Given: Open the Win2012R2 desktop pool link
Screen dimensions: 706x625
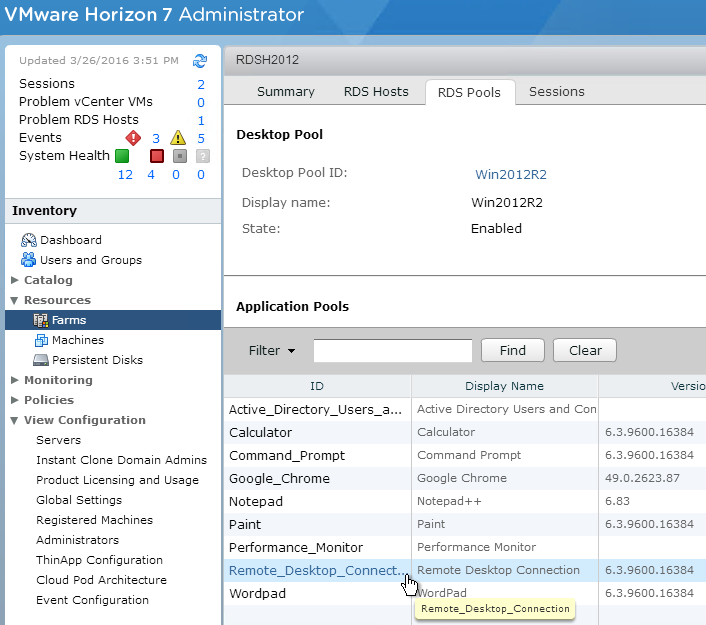Looking at the screenshot, I should point(511,174).
